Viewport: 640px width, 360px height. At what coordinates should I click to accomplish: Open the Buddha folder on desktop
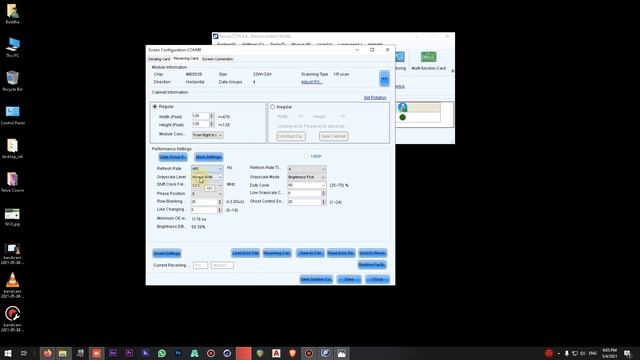point(12,14)
